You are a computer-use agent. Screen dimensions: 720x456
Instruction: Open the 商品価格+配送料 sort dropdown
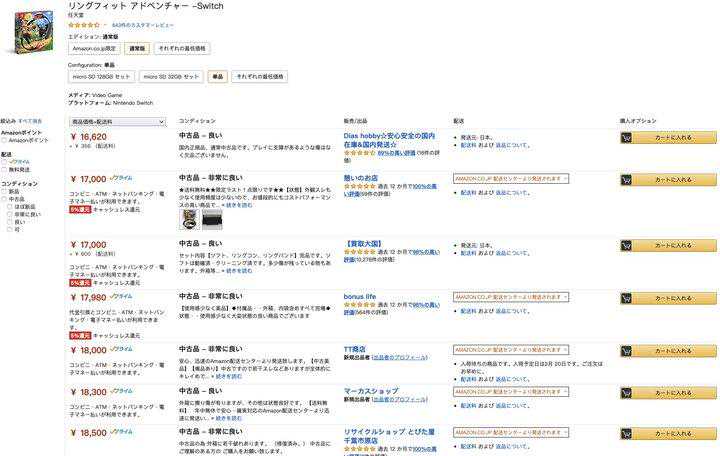coord(117,121)
